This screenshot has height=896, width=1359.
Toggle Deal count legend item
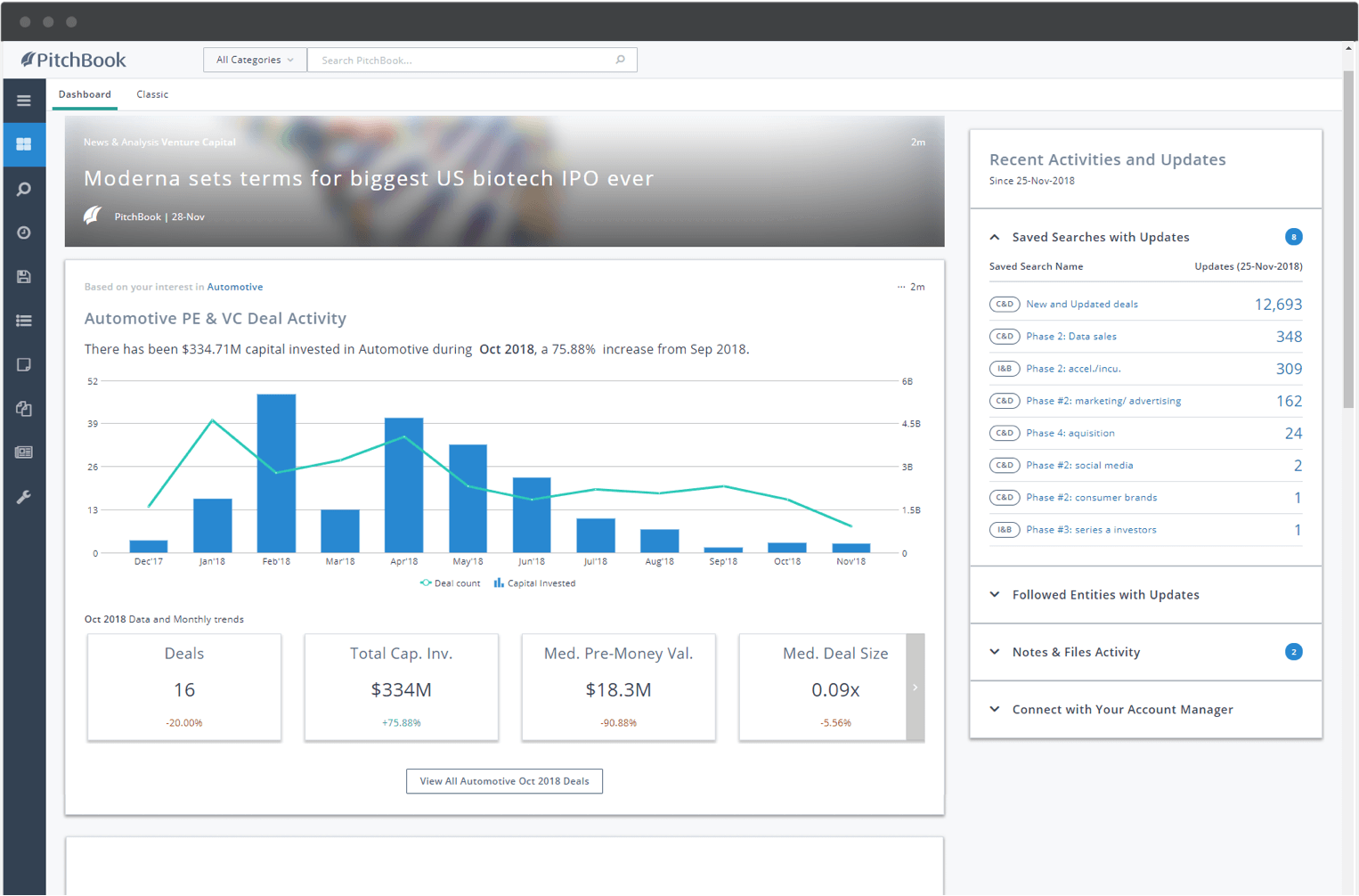pos(450,583)
